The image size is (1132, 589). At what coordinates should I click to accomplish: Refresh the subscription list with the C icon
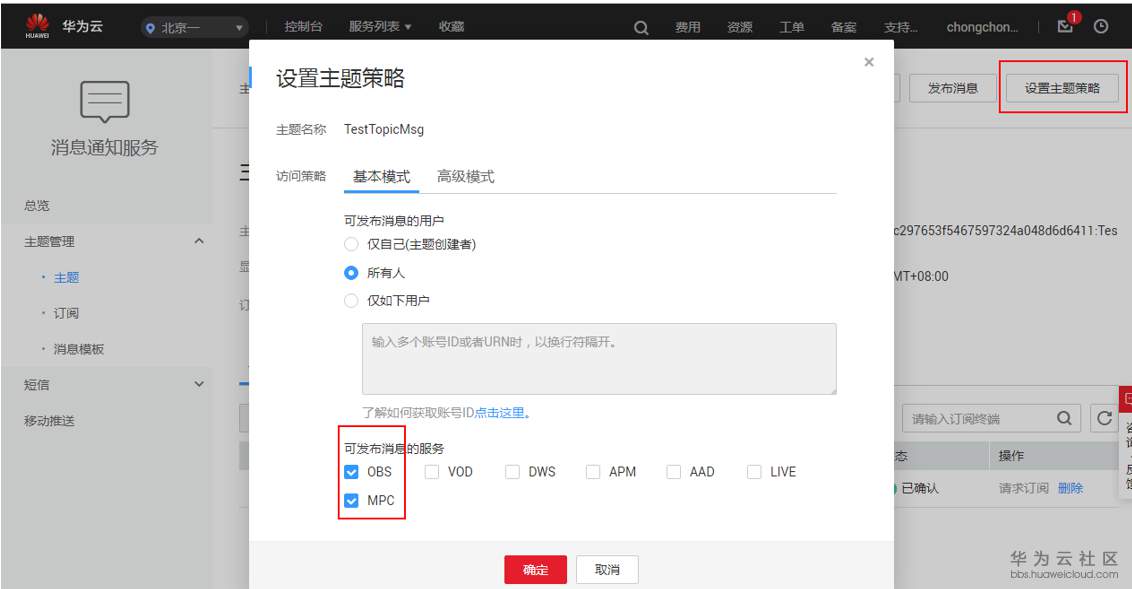(1105, 418)
